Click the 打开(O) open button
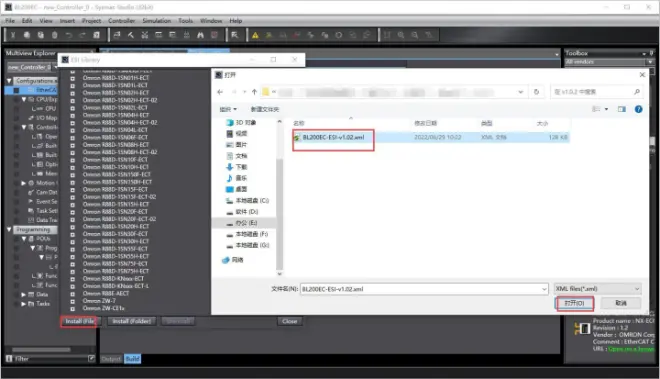 point(575,303)
